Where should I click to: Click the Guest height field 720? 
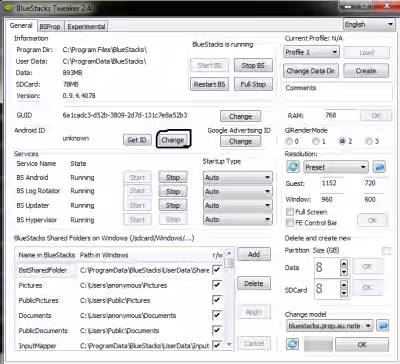(x=375, y=183)
